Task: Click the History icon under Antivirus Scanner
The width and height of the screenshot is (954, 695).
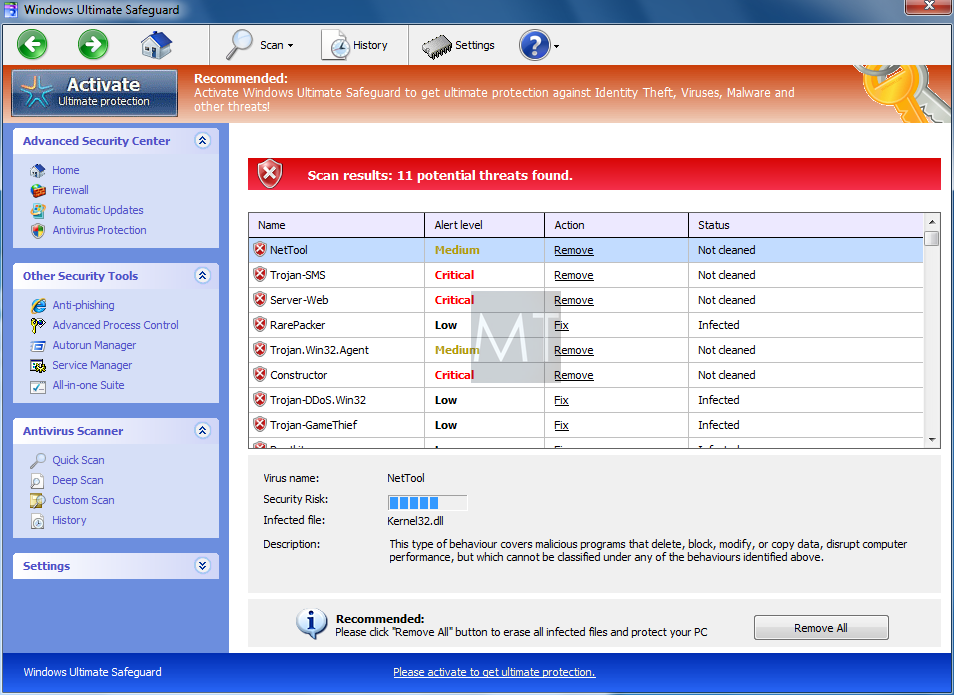Action: click(38, 521)
